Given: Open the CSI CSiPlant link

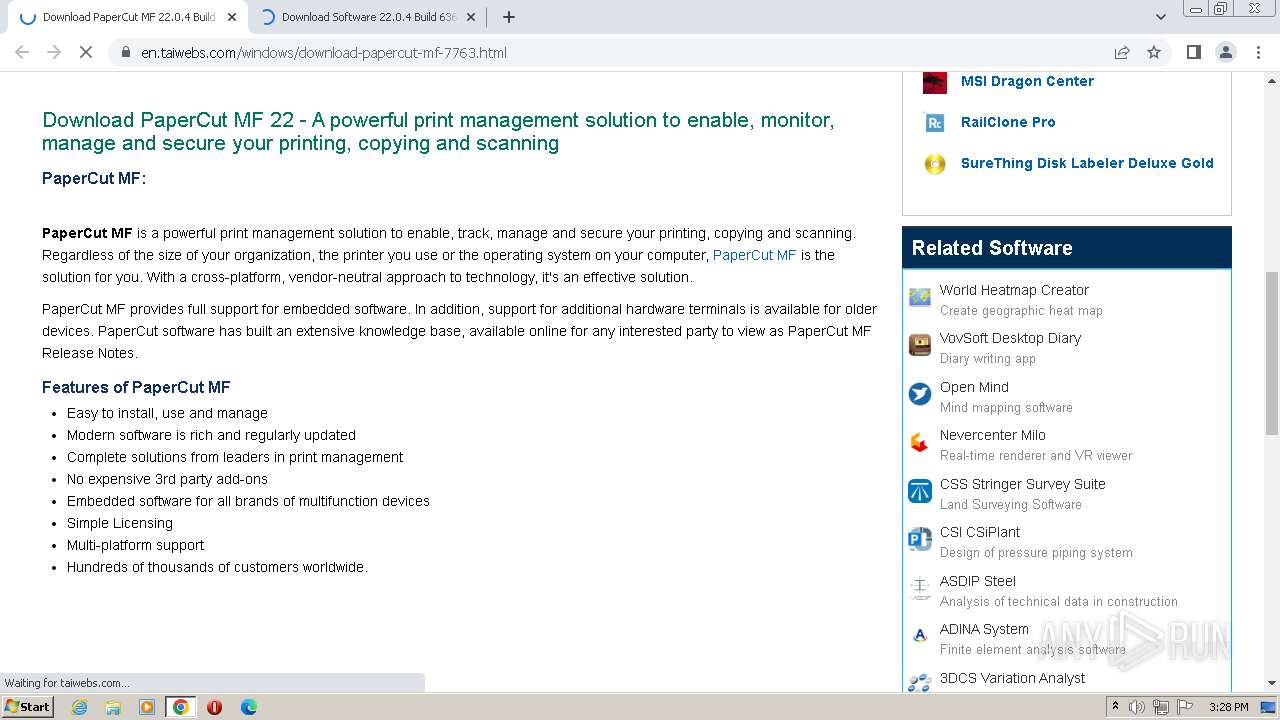Looking at the screenshot, I should 980,532.
